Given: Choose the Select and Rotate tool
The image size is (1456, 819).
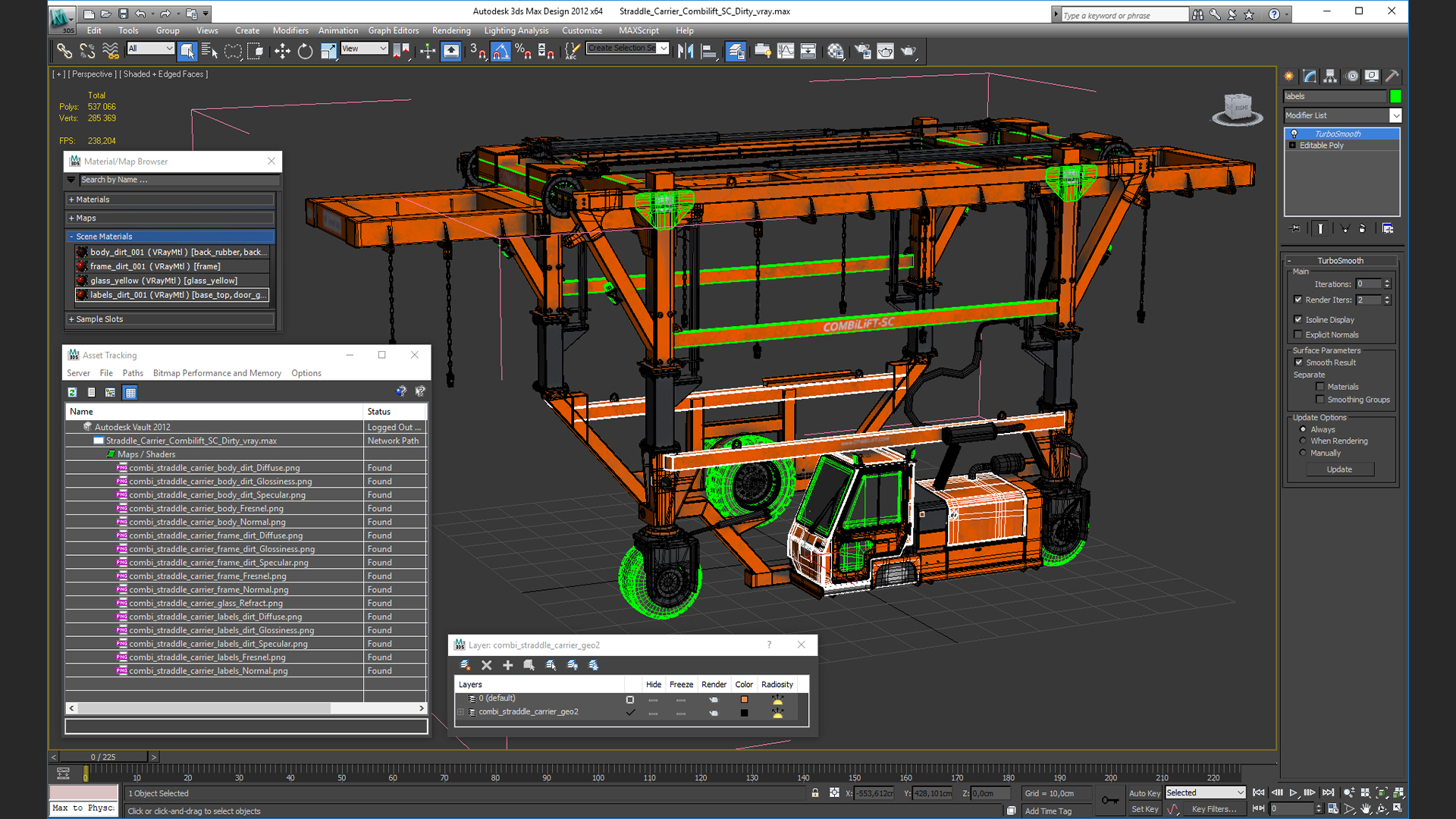Looking at the screenshot, I should click(x=305, y=51).
